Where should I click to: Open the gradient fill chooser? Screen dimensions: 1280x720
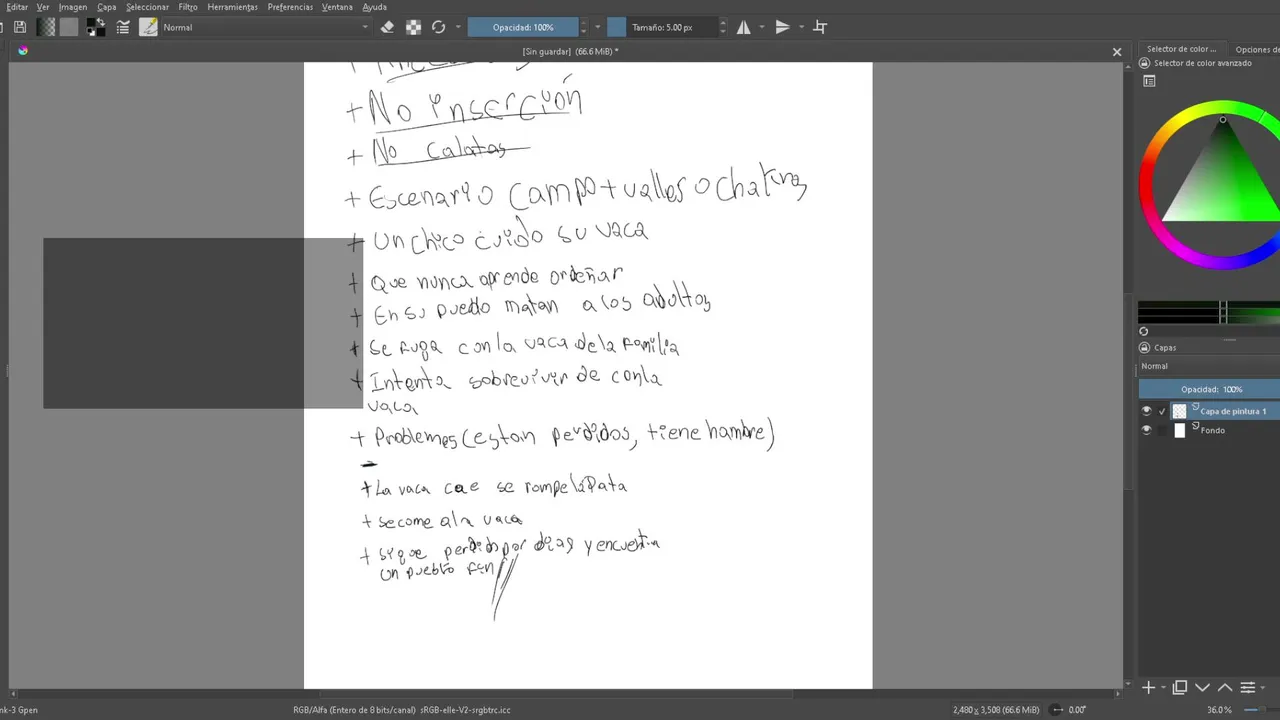click(46, 27)
